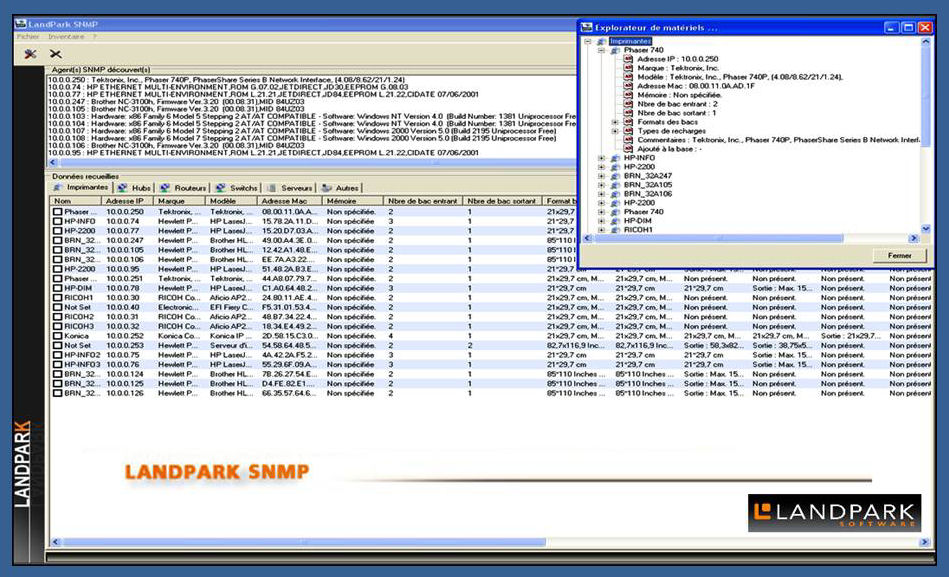Screen dimensions: 949x577
Task: Tick the checkbox for the HP-INFO row at 10.0.0.74
Action: pos(57,221)
